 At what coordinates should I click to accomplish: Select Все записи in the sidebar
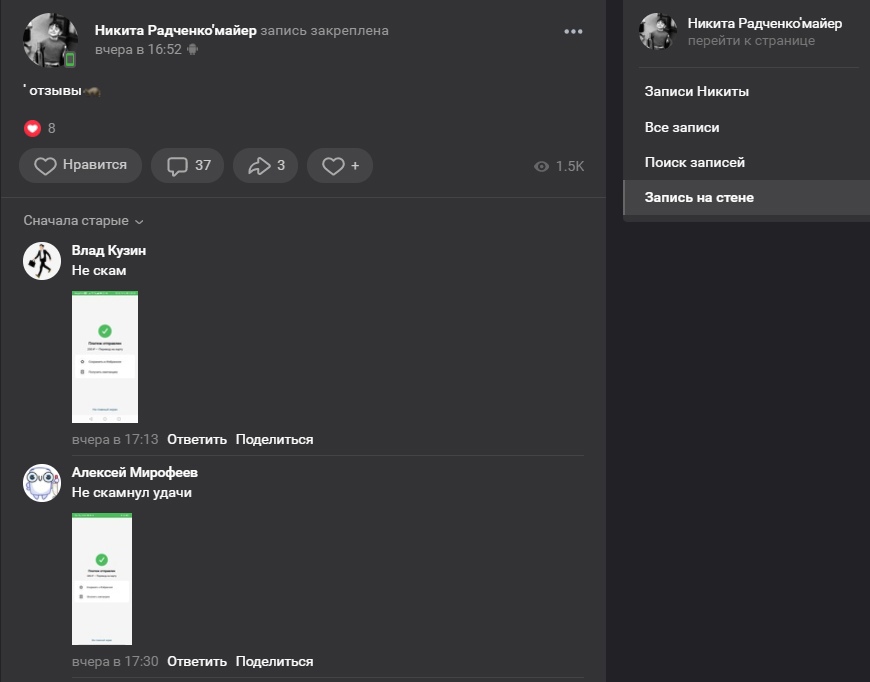pyautogui.click(x=682, y=128)
